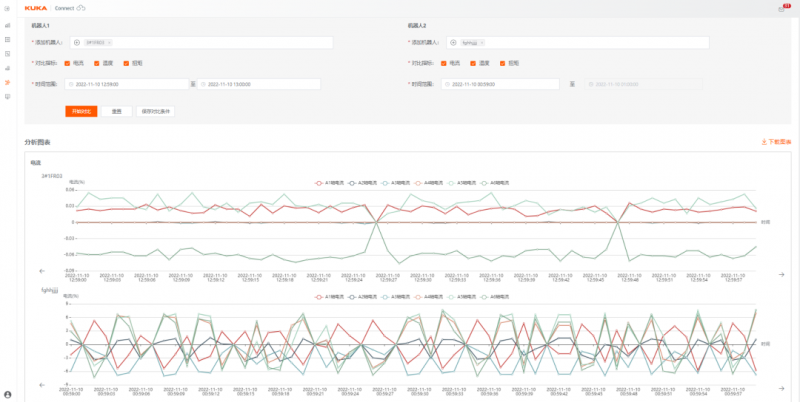The width and height of the screenshot is (800, 402).
Task: Click the KUKA logo
Action: tap(36, 8)
